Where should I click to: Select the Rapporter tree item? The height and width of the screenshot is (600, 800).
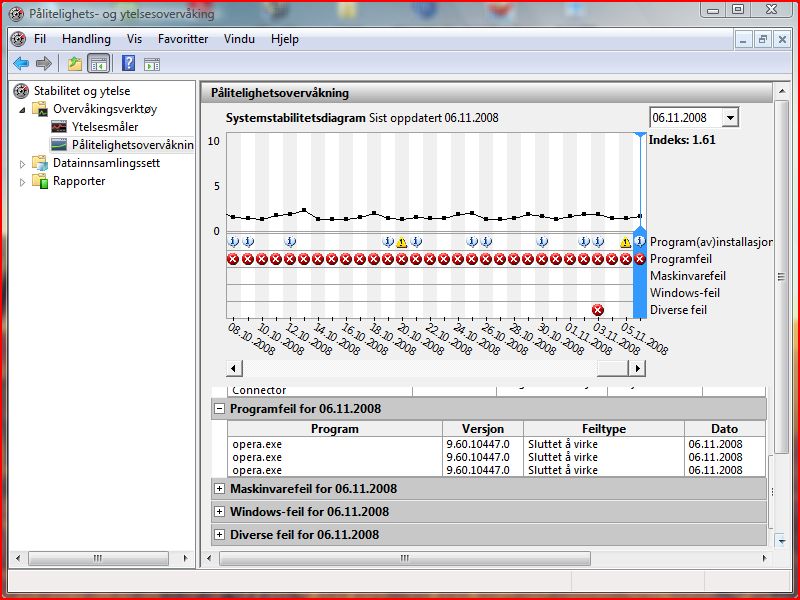[x=79, y=181]
